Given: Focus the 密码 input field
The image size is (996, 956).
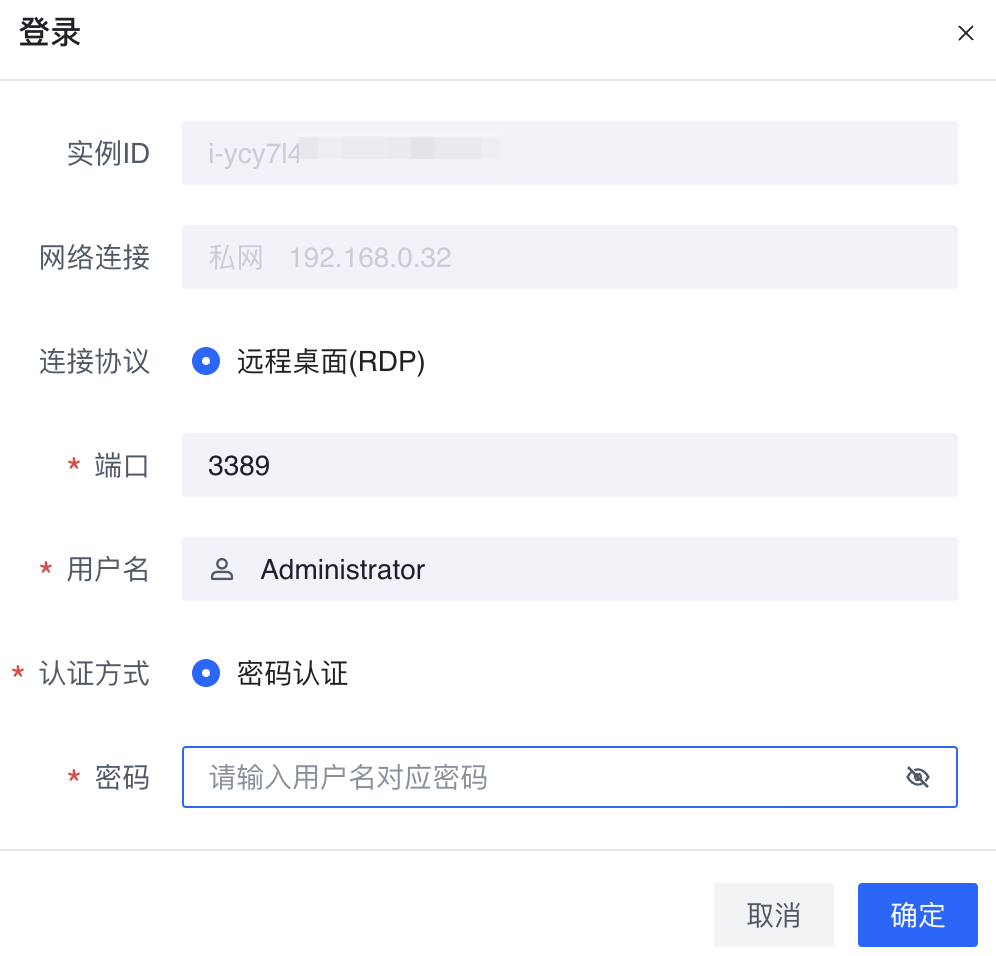Looking at the screenshot, I should (x=540, y=777).
